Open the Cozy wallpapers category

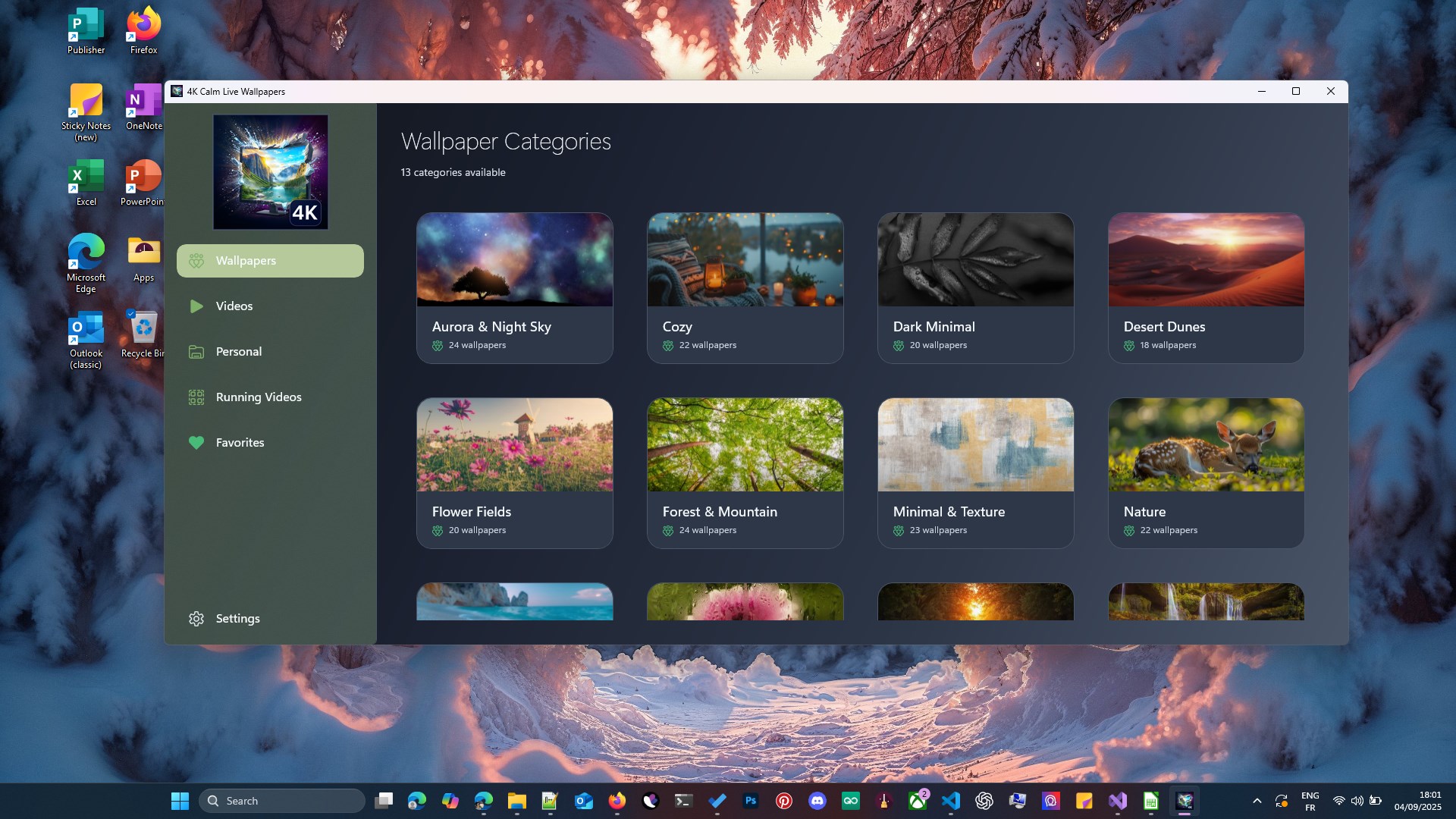tap(745, 288)
